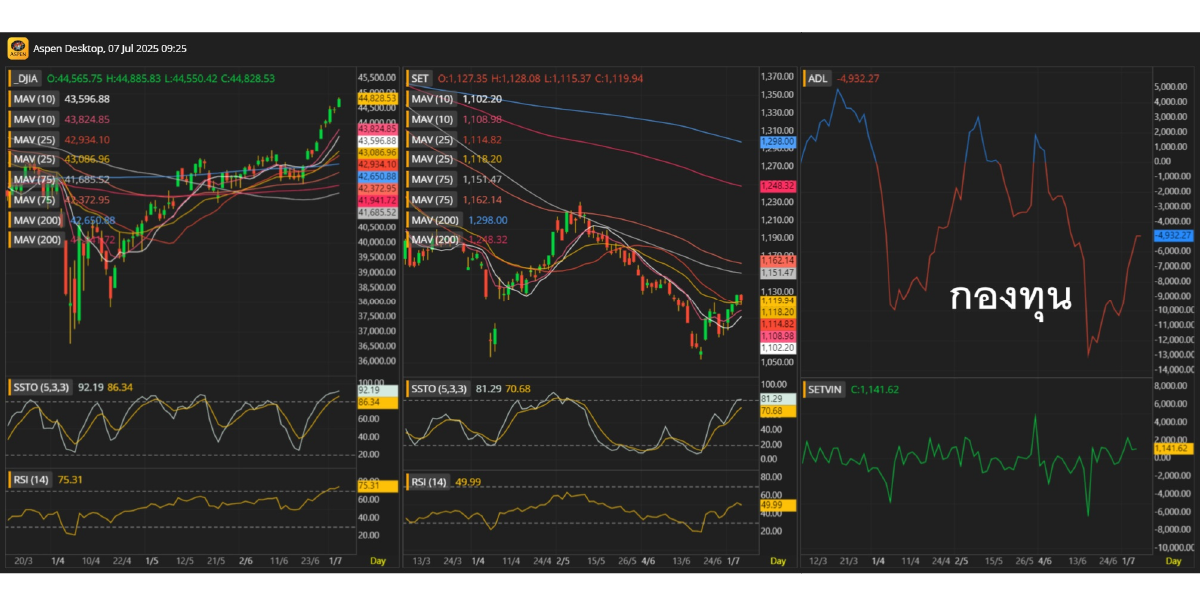Open the ADL indicator label
This screenshot has height=600, width=1200.
click(x=817, y=78)
